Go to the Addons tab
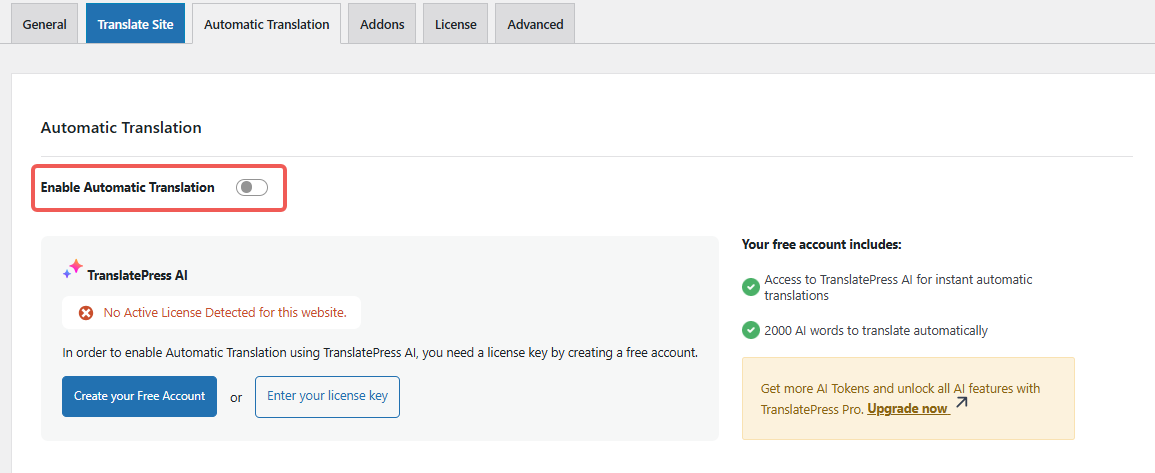The image size is (1155, 473). [x=382, y=24]
